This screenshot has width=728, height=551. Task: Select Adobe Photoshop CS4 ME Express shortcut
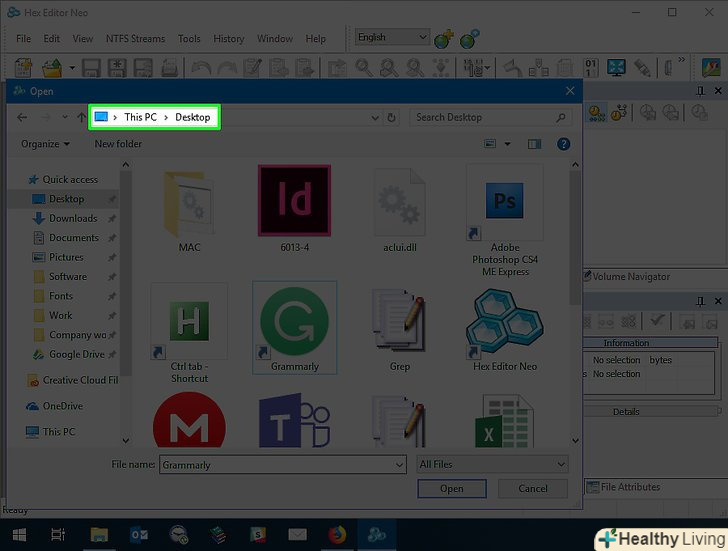tap(505, 220)
